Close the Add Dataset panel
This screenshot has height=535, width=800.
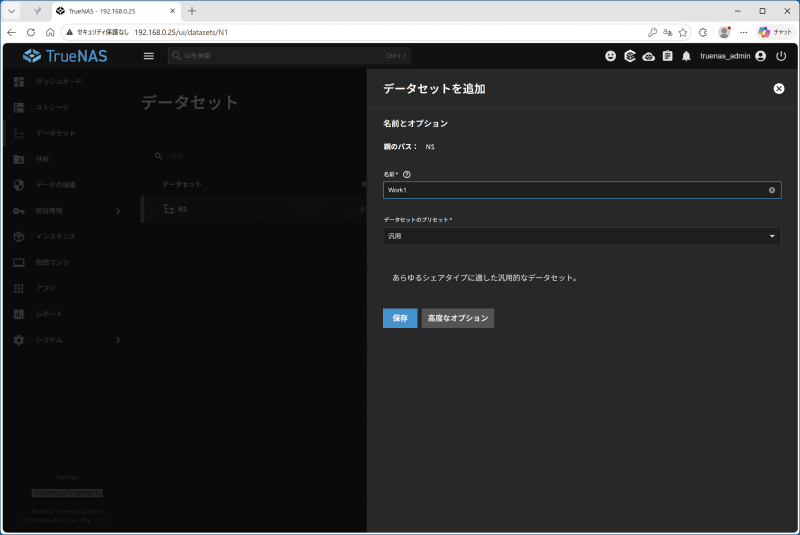click(779, 89)
